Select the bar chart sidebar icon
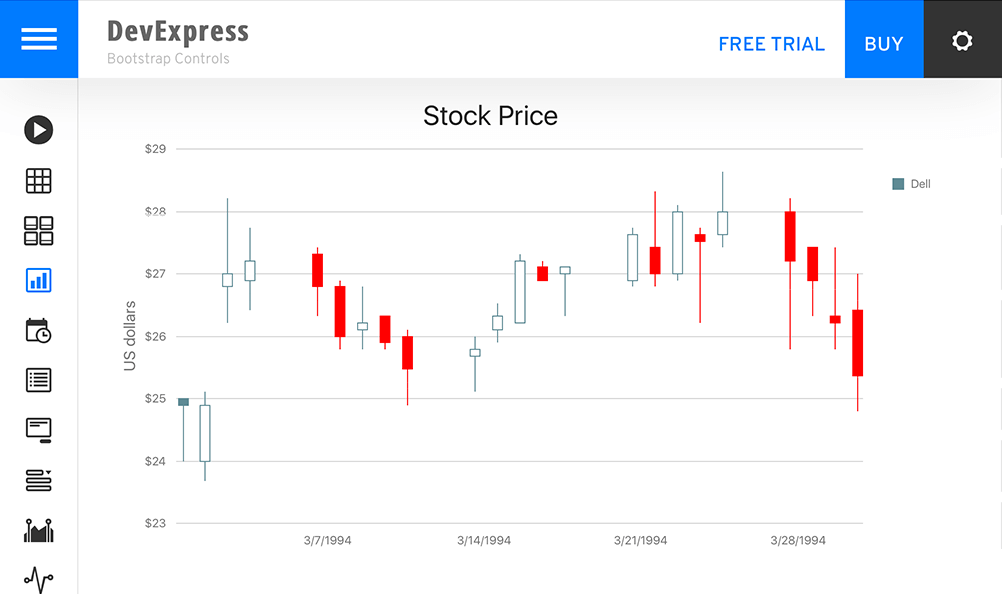The height and width of the screenshot is (594, 1002). click(39, 280)
